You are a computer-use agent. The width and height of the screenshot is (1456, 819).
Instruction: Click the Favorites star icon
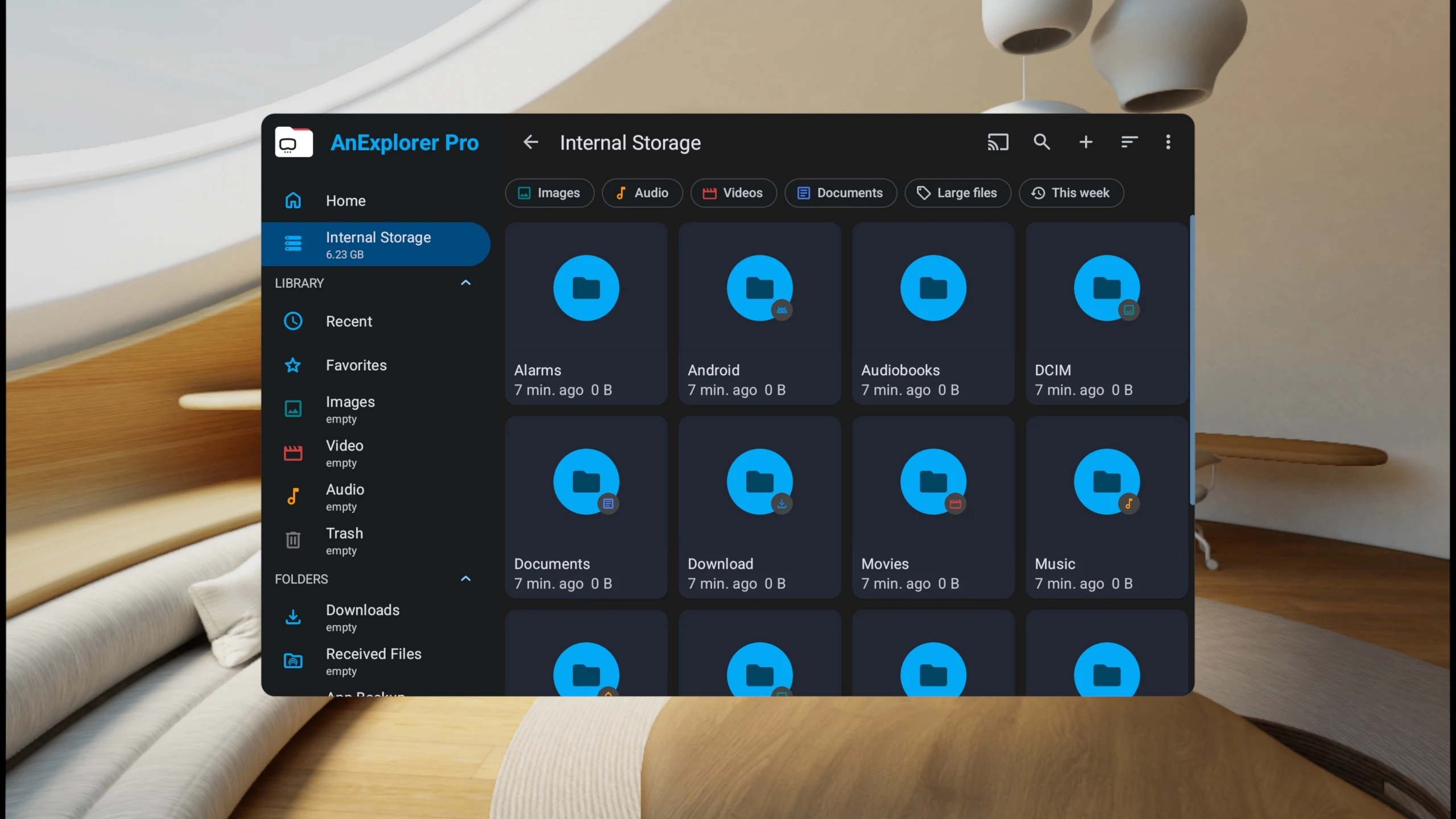pos(293,365)
